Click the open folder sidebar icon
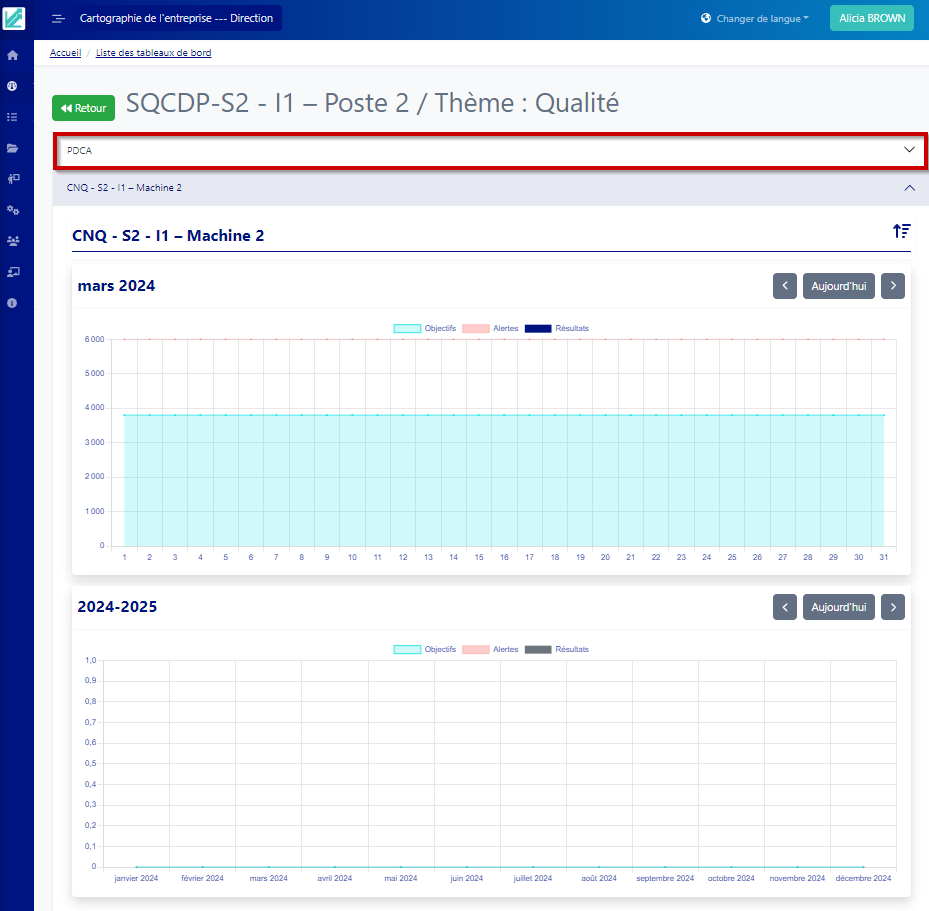Image resolution: width=929 pixels, height=911 pixels. coord(13,148)
